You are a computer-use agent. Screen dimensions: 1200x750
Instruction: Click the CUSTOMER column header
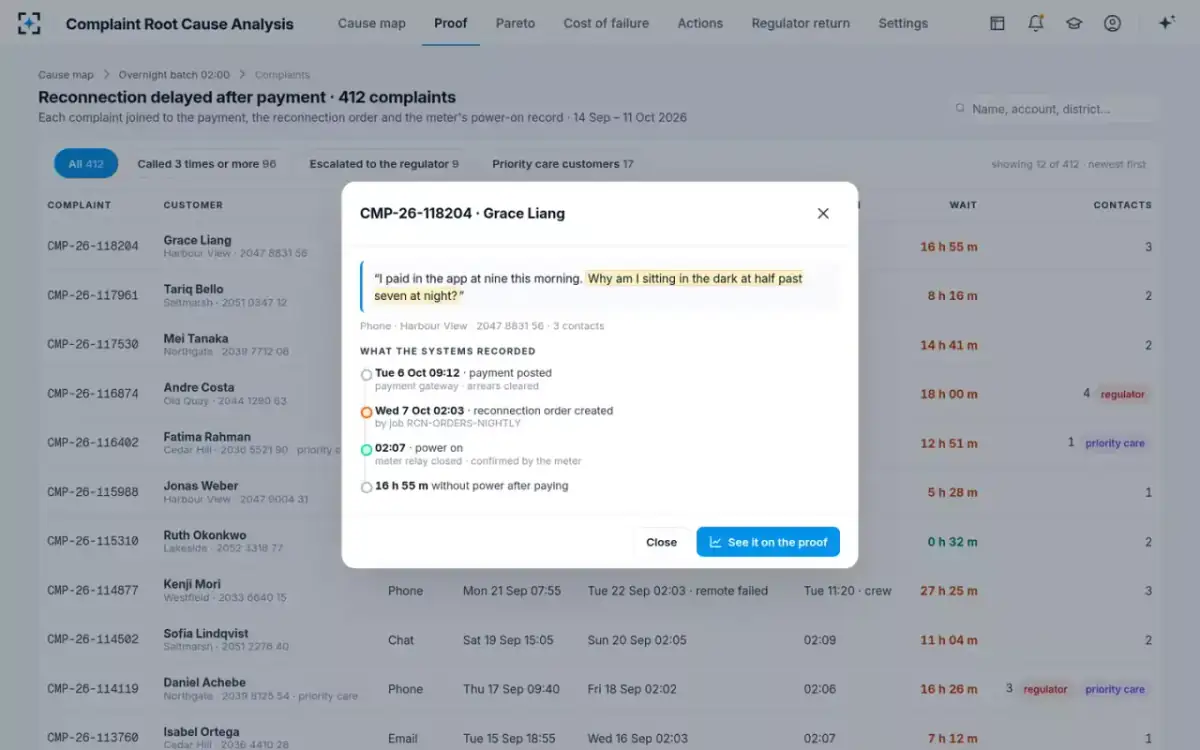click(x=193, y=205)
